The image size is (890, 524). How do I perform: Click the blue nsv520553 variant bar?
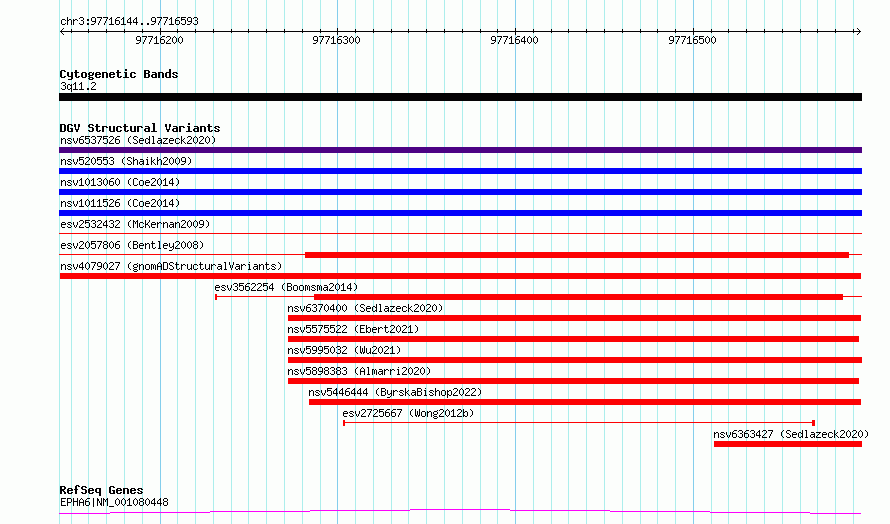460,171
